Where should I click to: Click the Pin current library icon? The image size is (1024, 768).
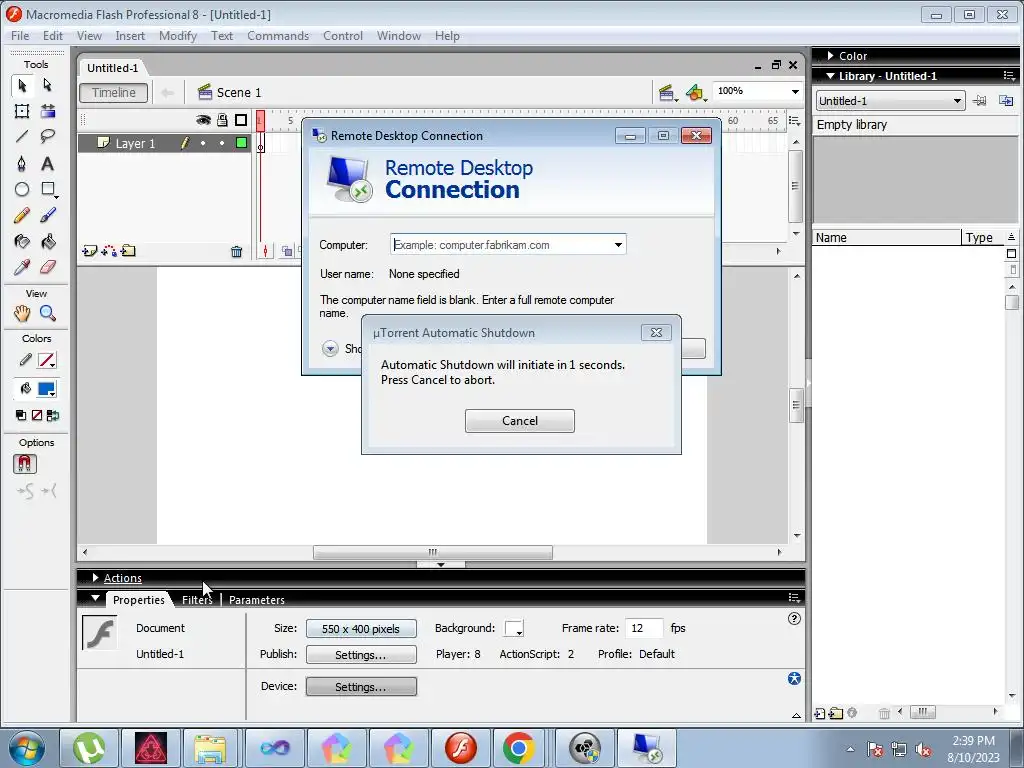(x=980, y=101)
